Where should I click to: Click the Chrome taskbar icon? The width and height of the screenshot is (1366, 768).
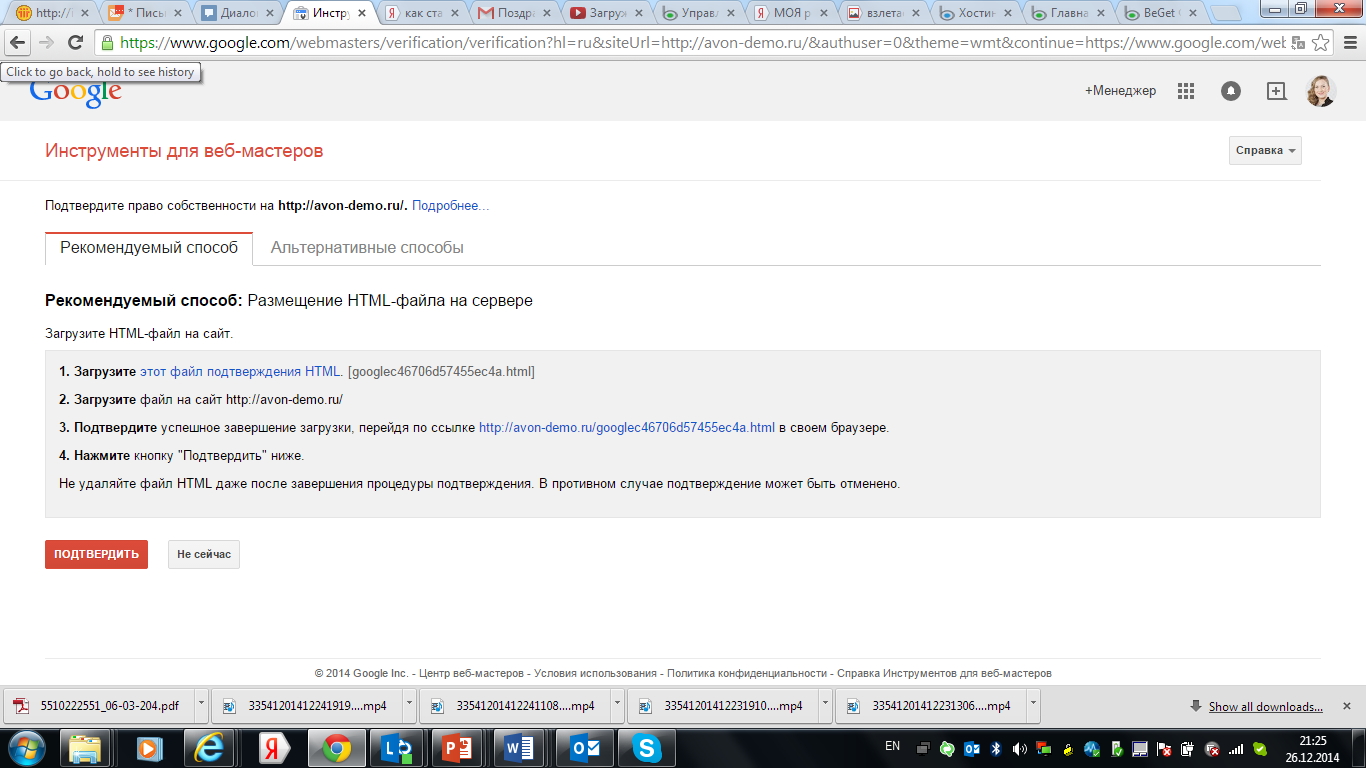[336, 748]
